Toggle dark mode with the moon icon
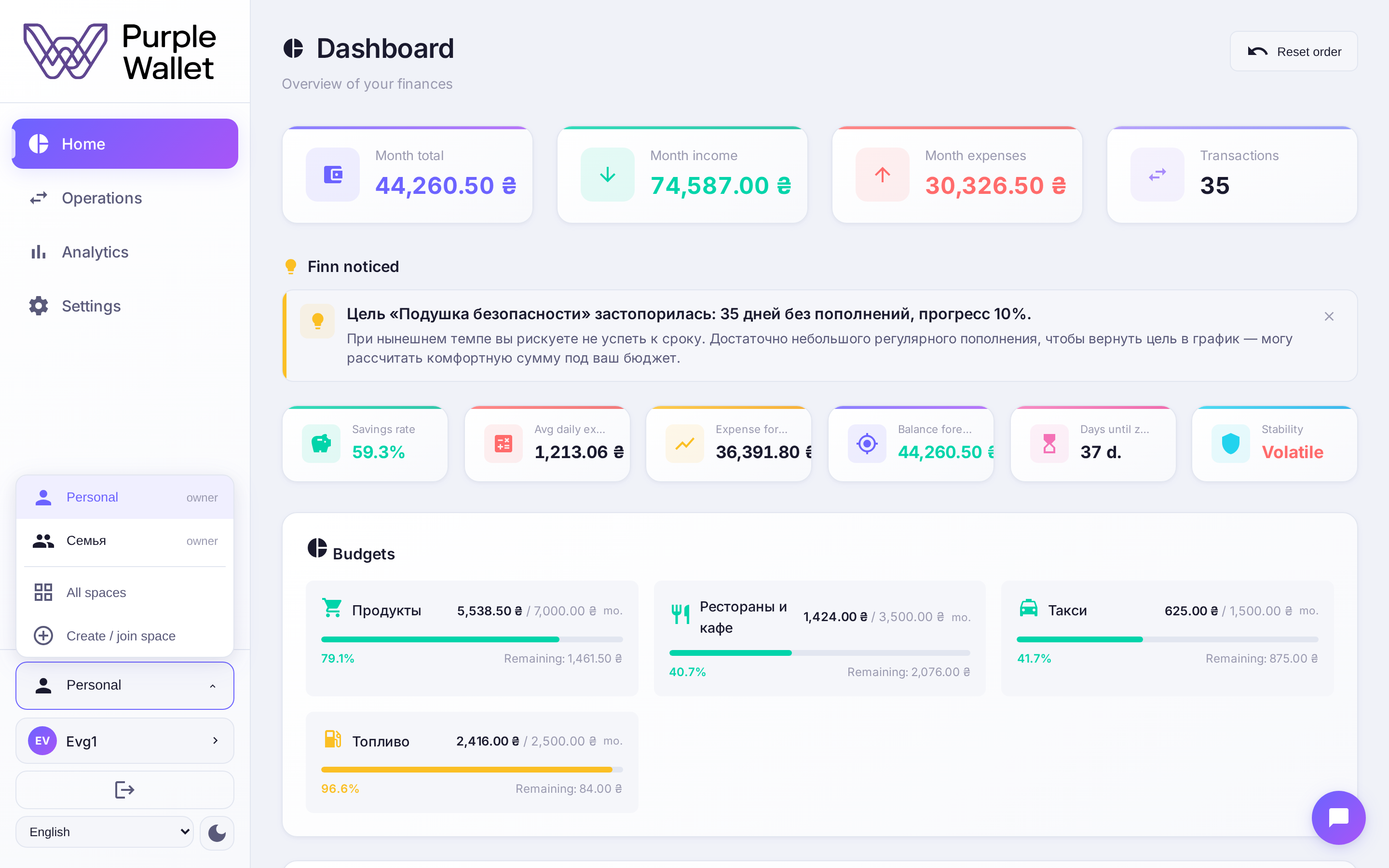 [217, 832]
